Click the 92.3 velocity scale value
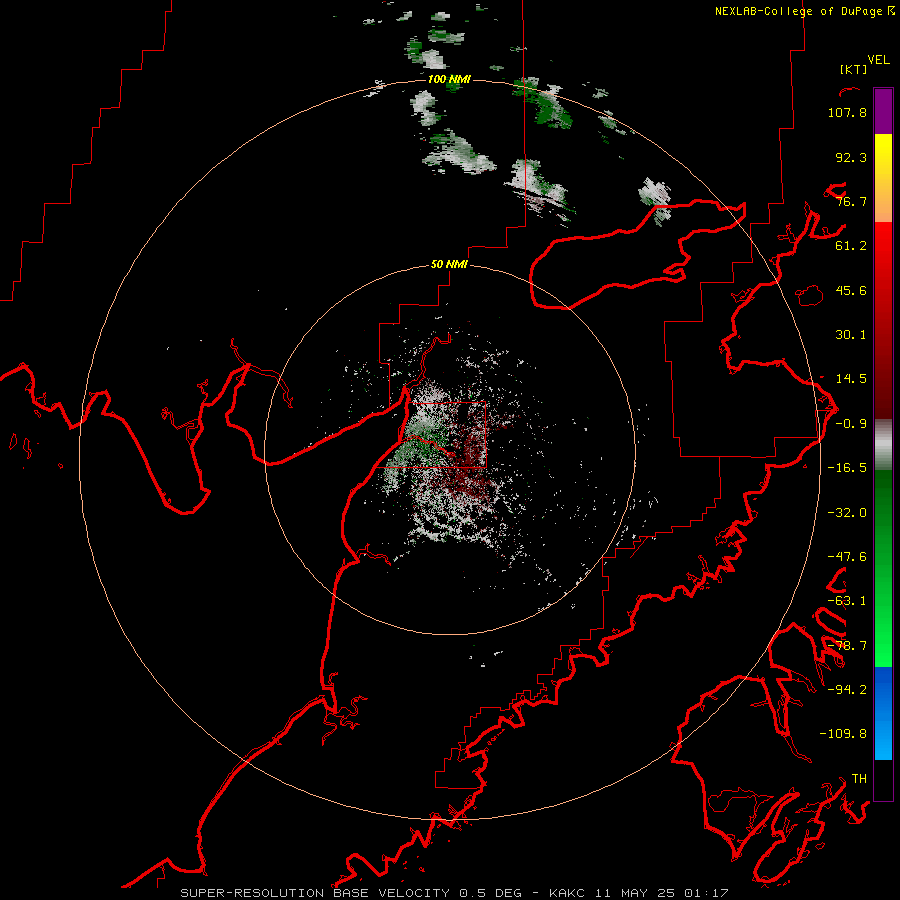Viewport: 900px width, 900px height. (x=851, y=157)
